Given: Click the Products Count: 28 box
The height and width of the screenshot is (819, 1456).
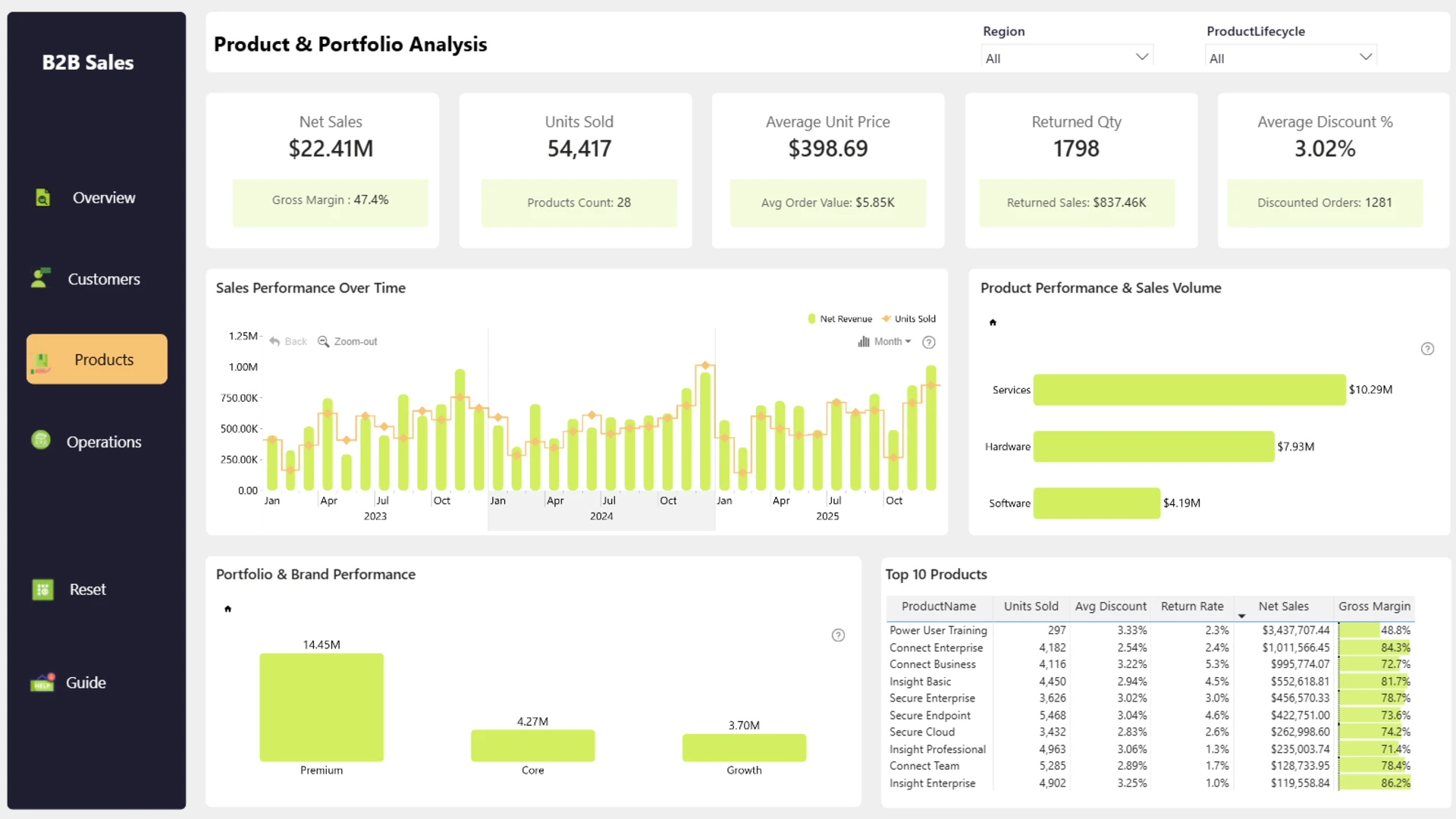Looking at the screenshot, I should pyautogui.click(x=579, y=202).
